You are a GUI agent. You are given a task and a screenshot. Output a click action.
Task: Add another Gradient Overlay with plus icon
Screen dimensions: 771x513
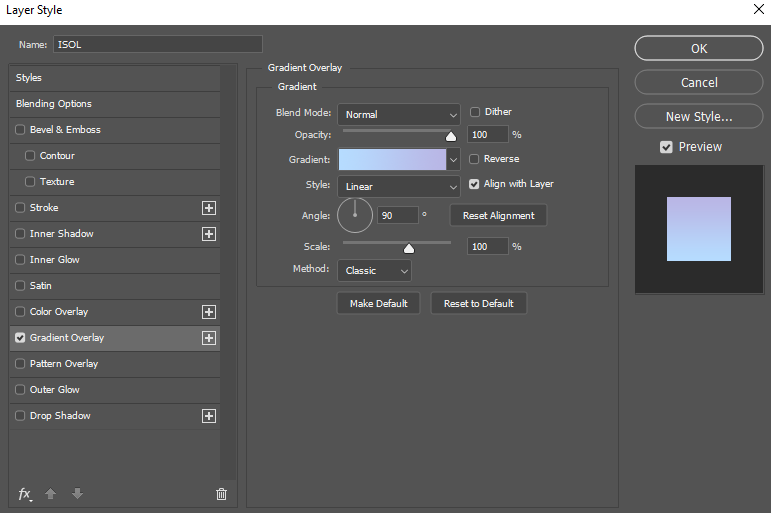point(209,338)
